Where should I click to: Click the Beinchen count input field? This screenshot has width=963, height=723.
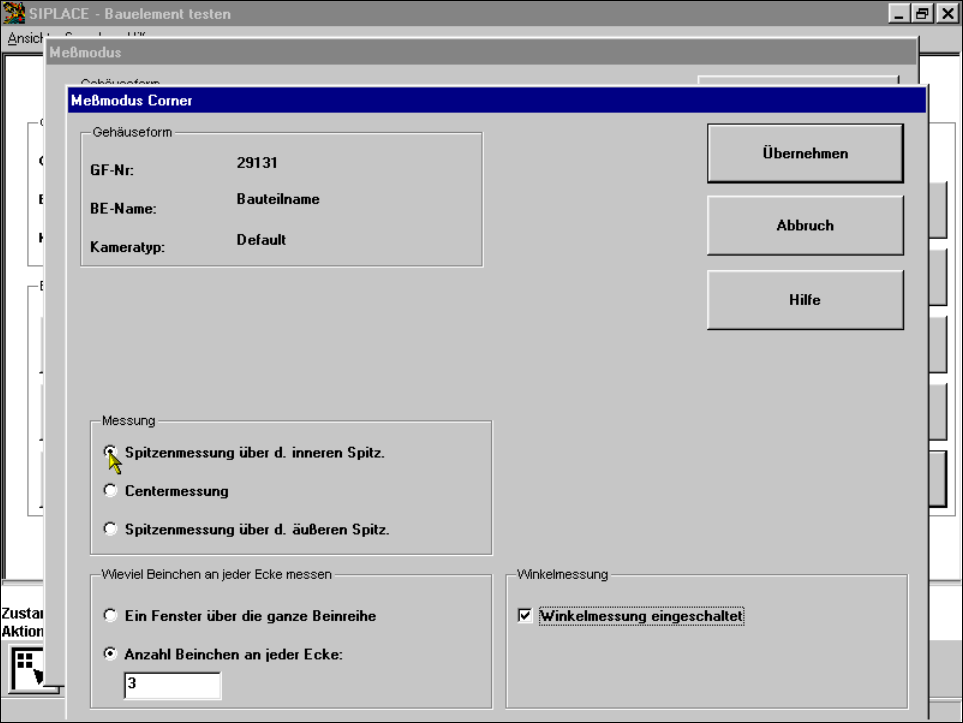[x=173, y=685]
